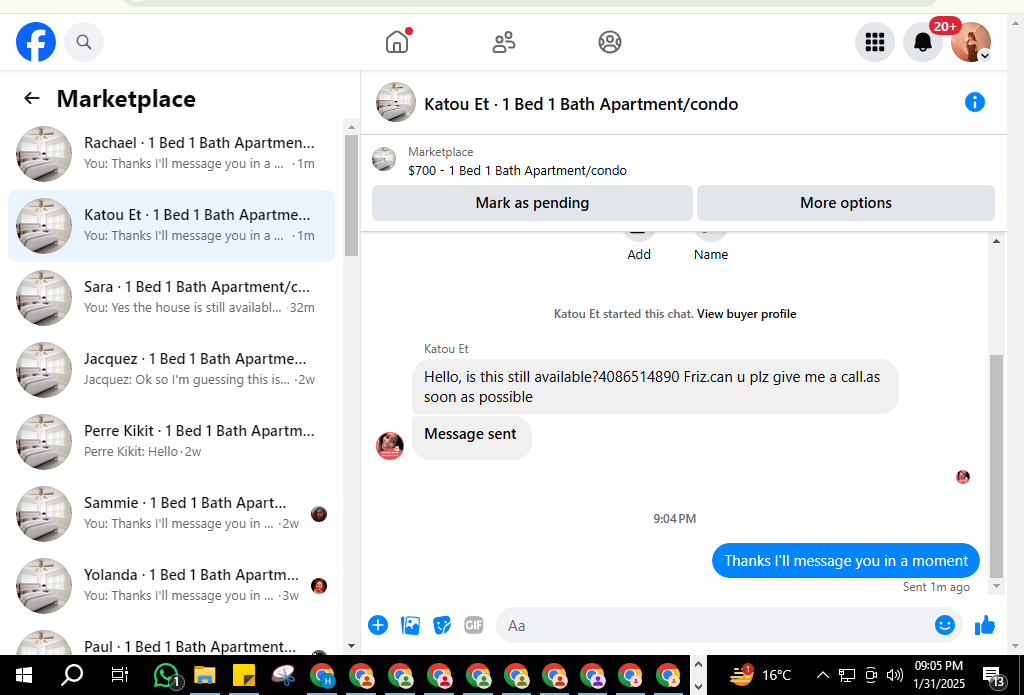Click the Add option in chat header
Screen dimensions: 1024x695
pos(639,247)
